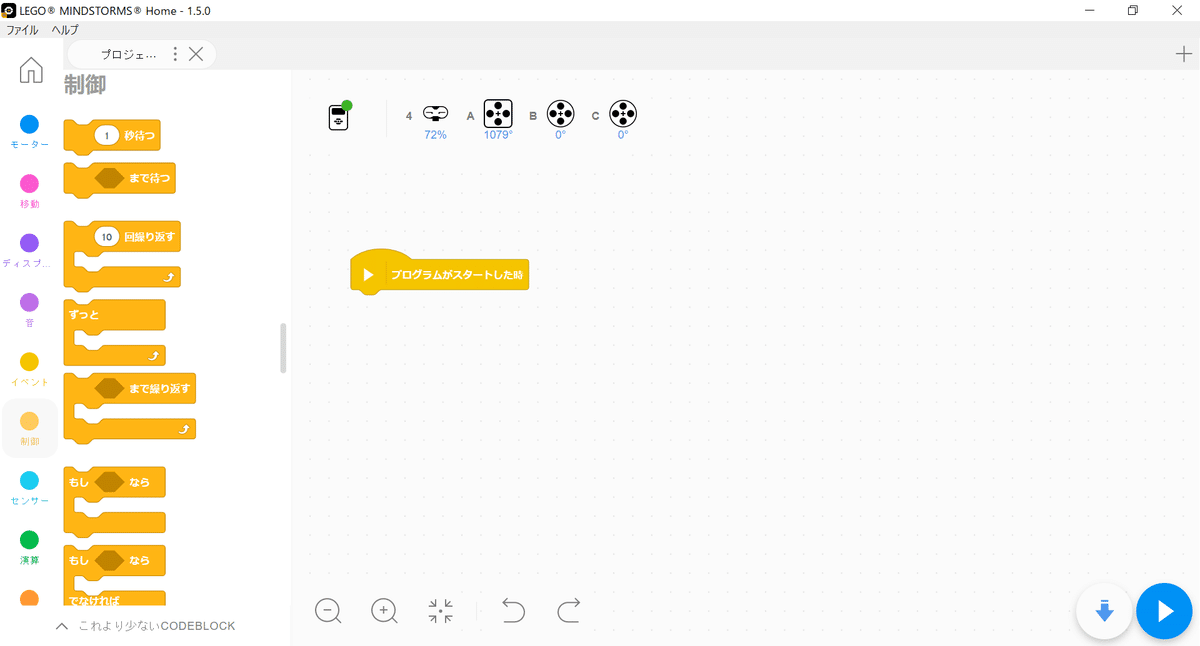
Task: Open the project tab options menu
Action: [176, 54]
